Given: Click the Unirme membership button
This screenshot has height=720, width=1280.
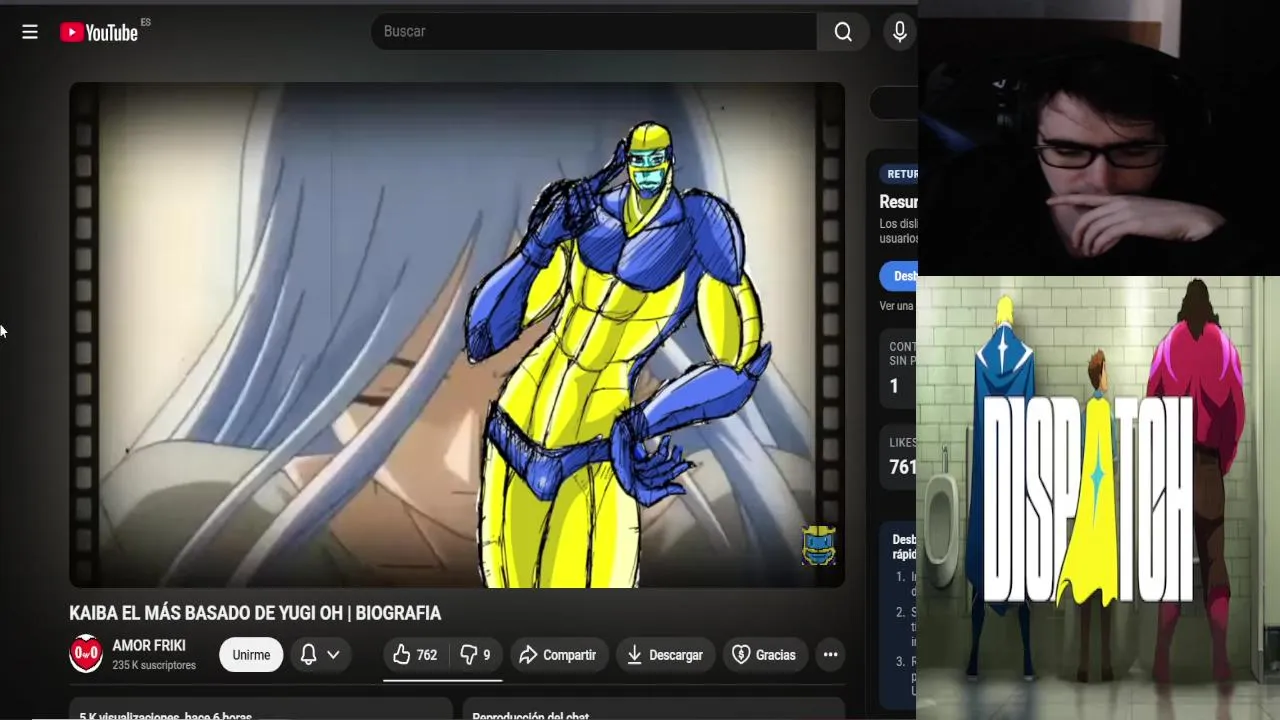Looking at the screenshot, I should pyautogui.click(x=251, y=655).
